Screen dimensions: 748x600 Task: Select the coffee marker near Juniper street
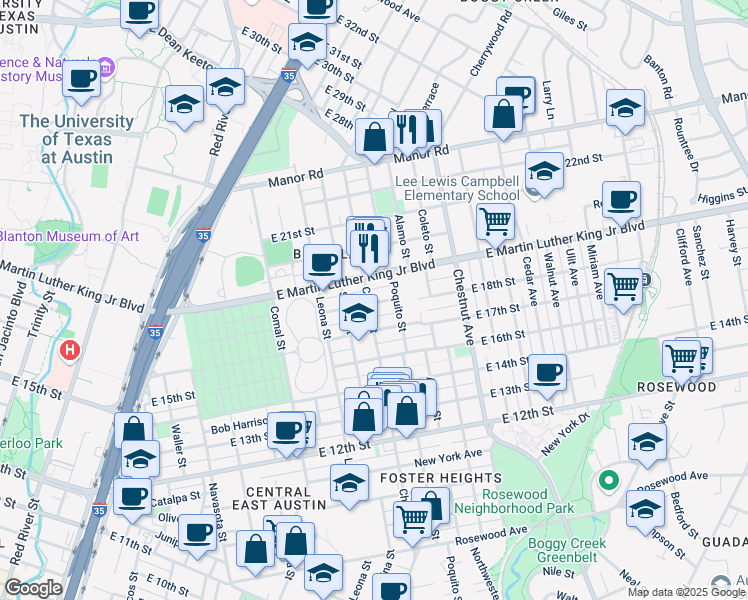[x=197, y=534]
